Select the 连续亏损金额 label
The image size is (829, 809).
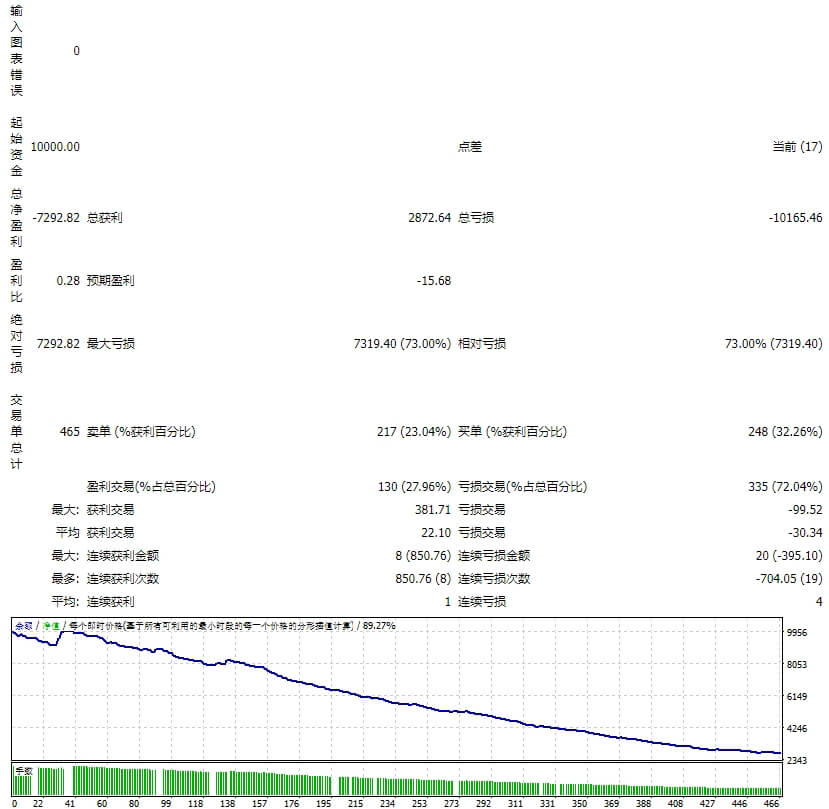[x=494, y=556]
